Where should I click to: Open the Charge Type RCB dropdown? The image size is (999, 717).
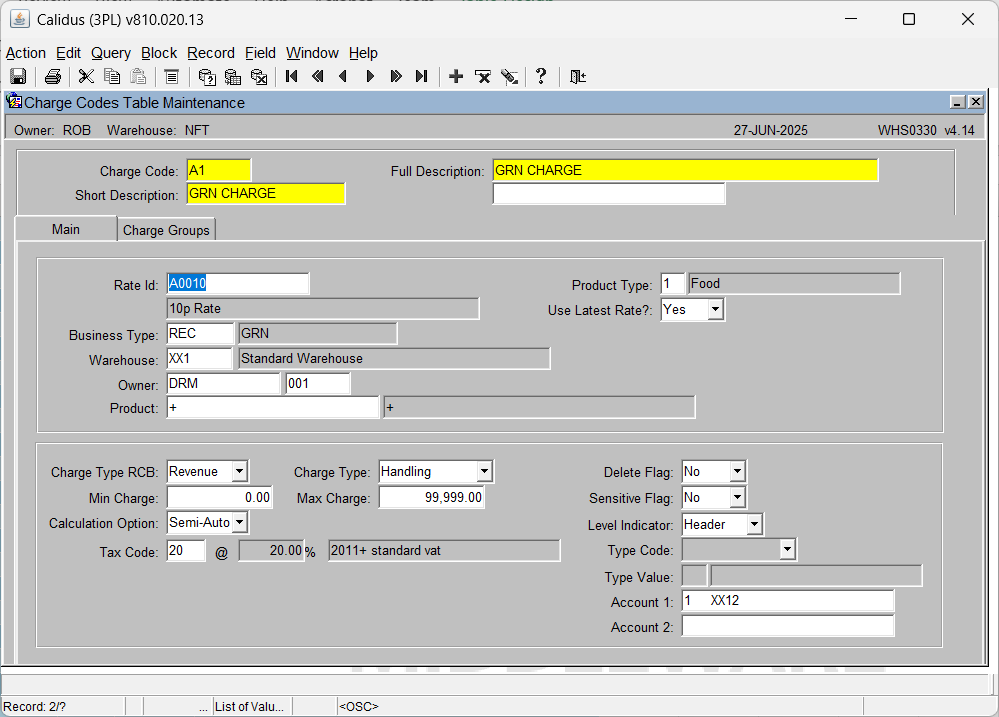239,472
